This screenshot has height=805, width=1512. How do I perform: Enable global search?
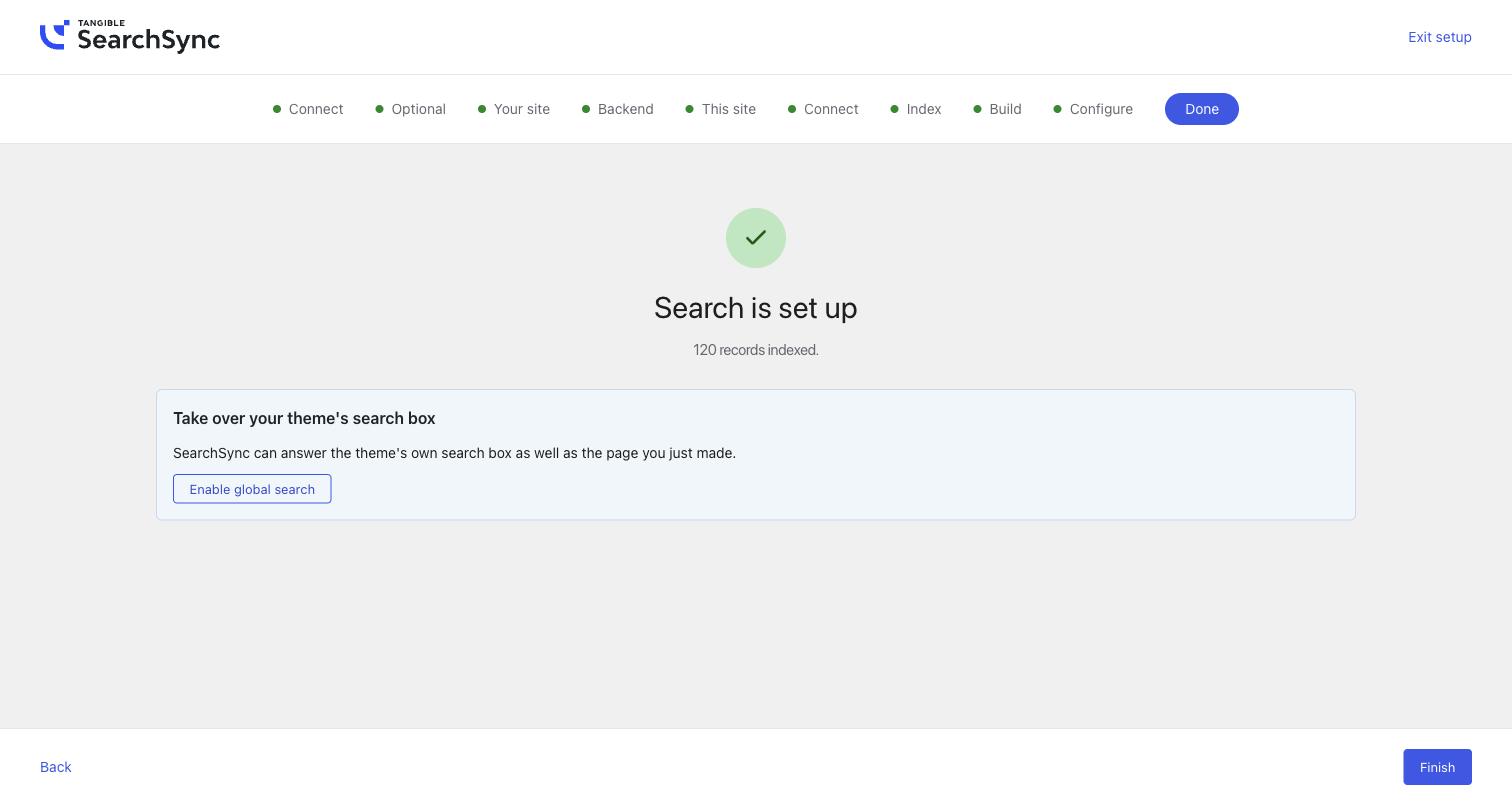coord(252,489)
